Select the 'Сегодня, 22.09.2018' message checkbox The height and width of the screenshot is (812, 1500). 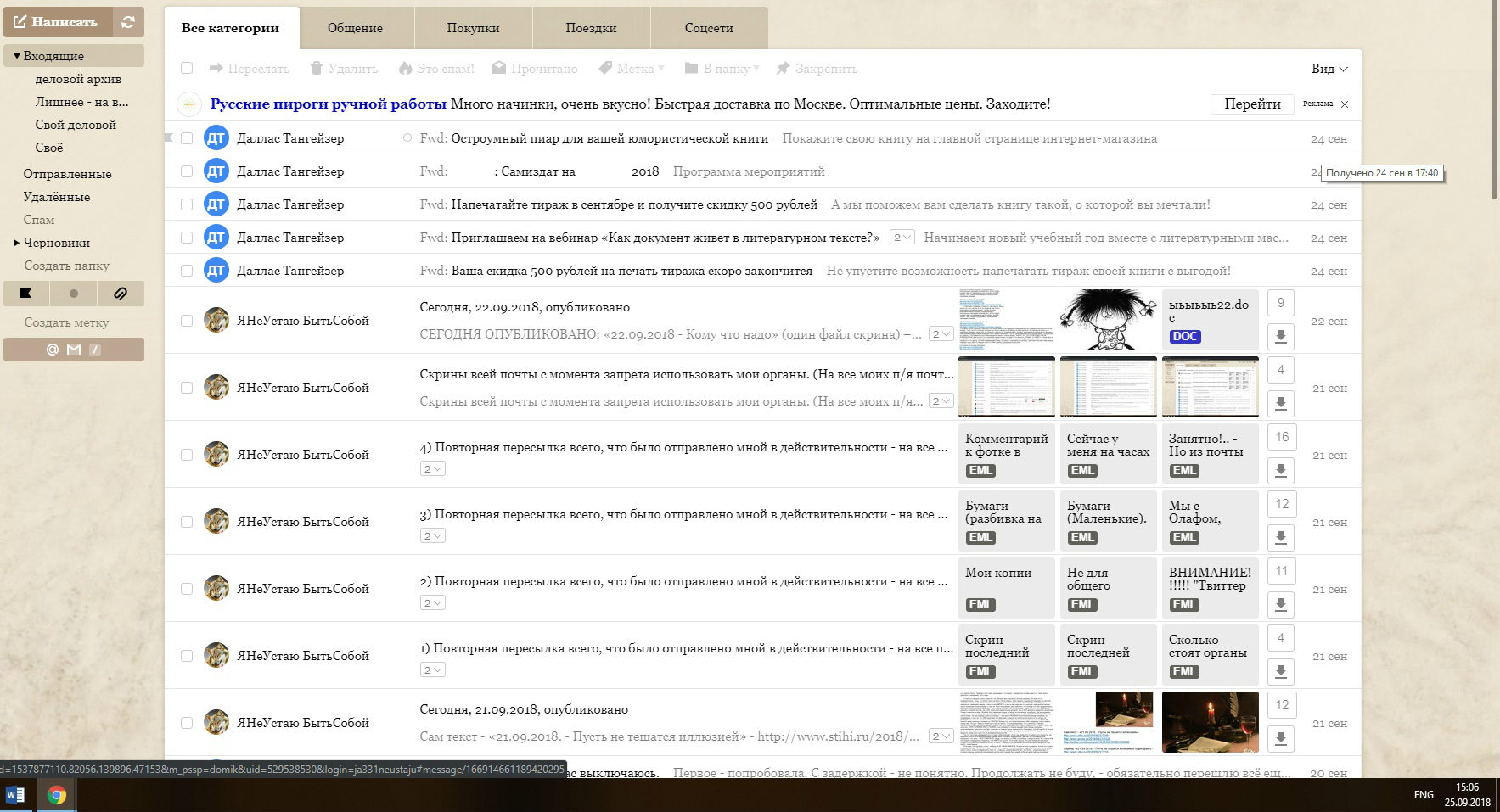[x=187, y=321]
